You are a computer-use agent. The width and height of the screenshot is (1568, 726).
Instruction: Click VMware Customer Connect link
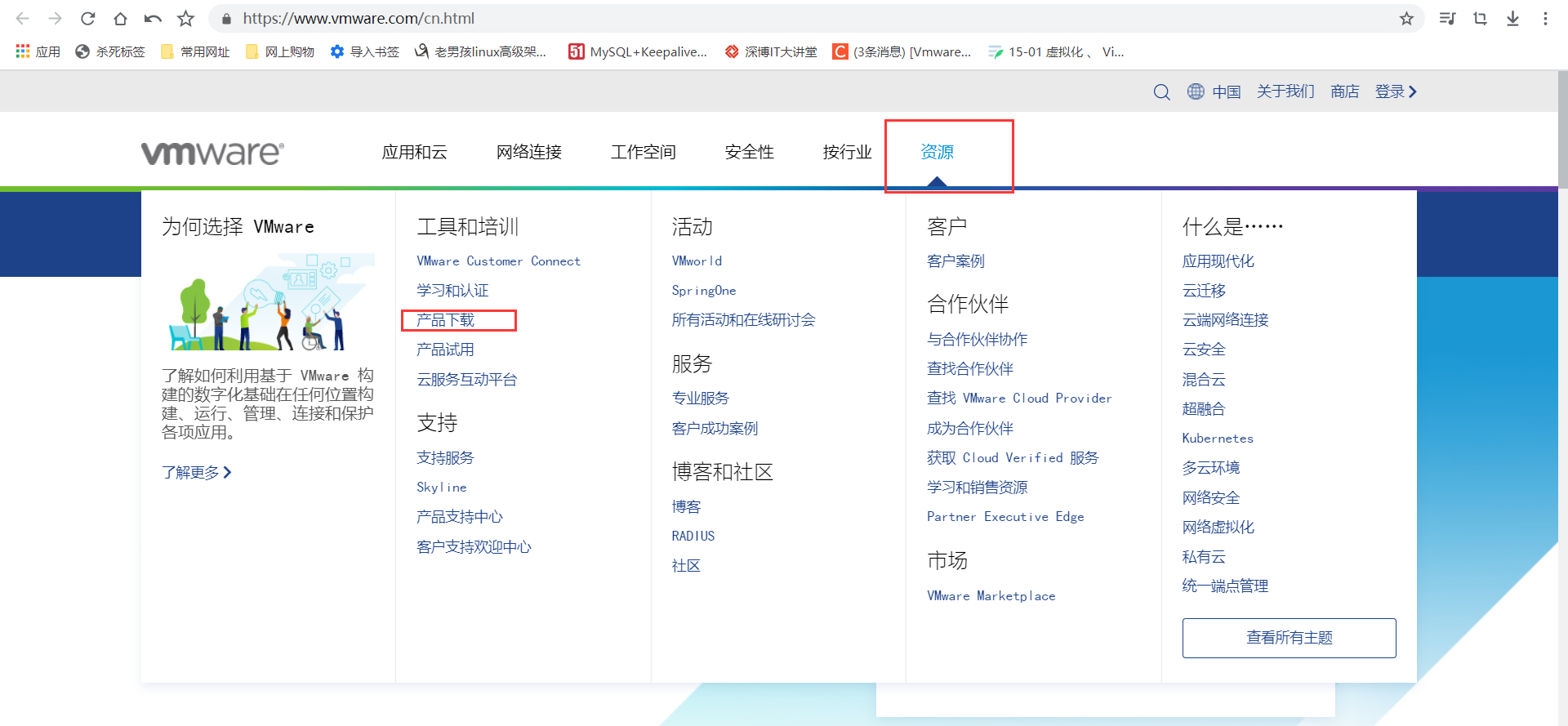click(x=499, y=261)
